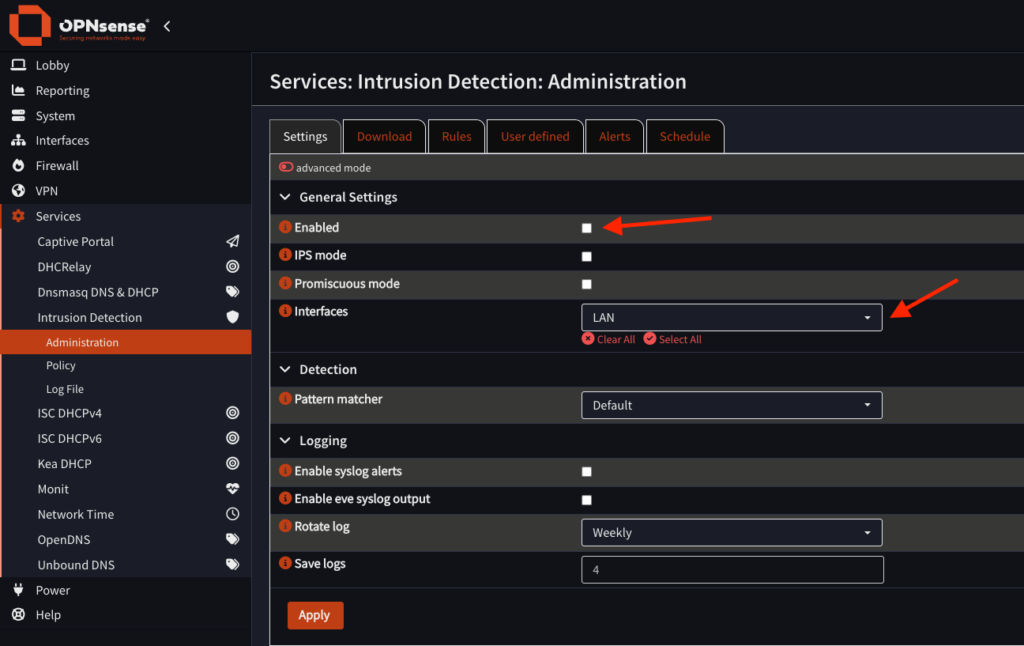Image resolution: width=1024 pixels, height=646 pixels.
Task: Click the Help lifebuoy icon
Action: 18,615
